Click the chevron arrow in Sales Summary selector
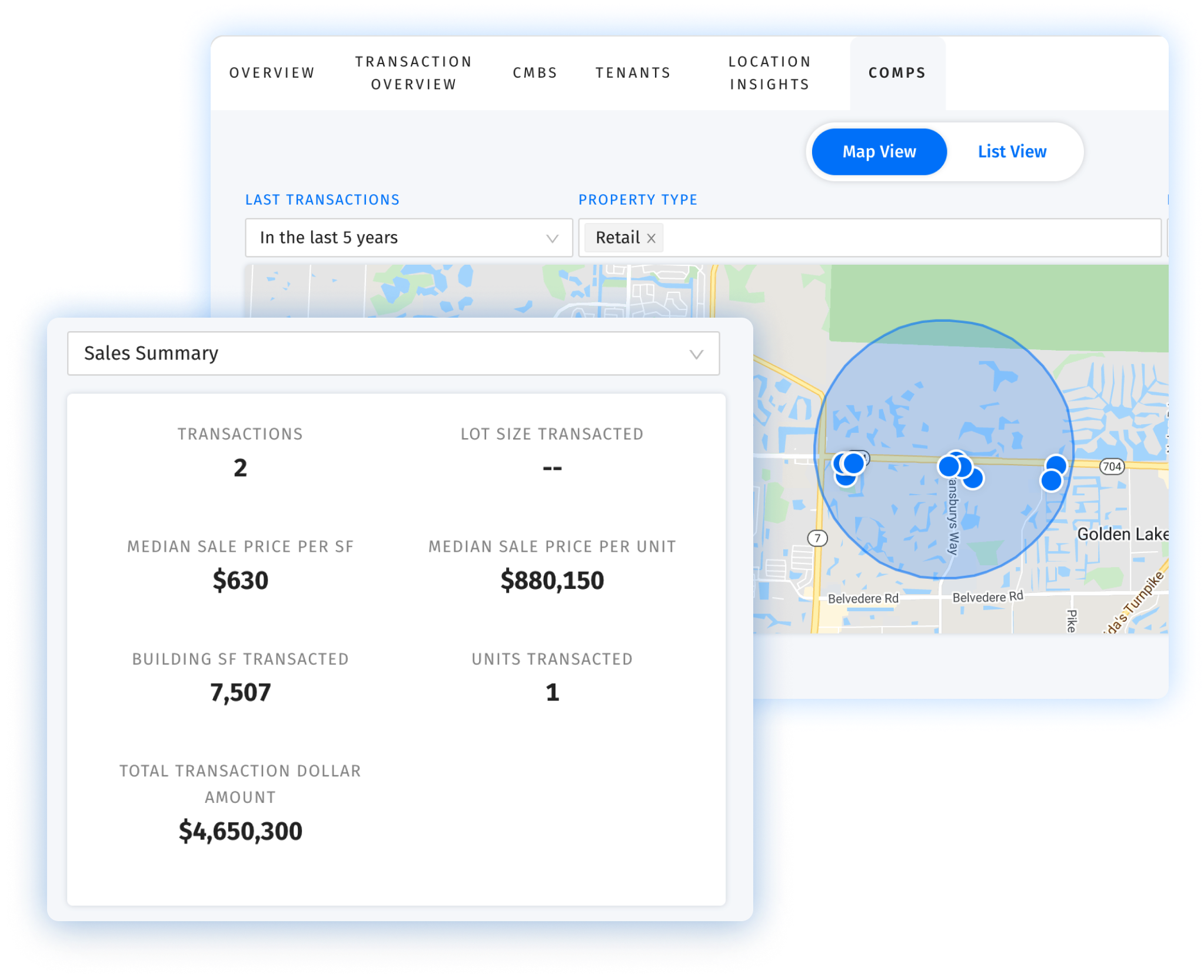This screenshot has height=980, width=1204. 696,354
